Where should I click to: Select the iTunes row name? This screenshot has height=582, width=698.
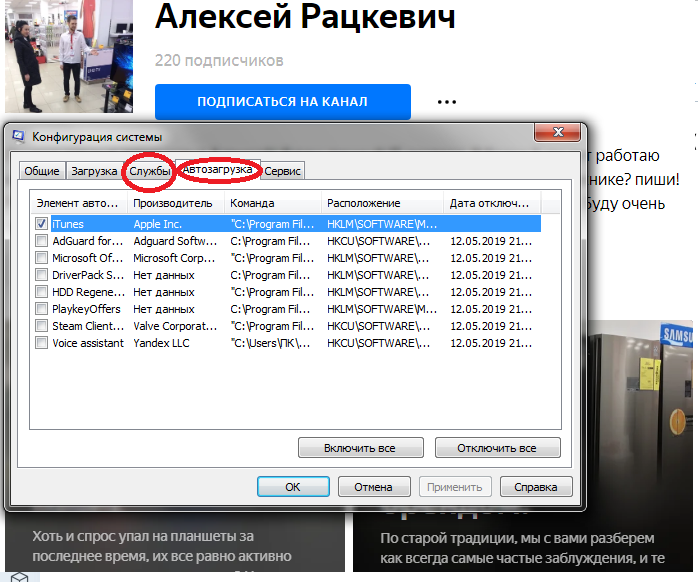(x=68, y=224)
